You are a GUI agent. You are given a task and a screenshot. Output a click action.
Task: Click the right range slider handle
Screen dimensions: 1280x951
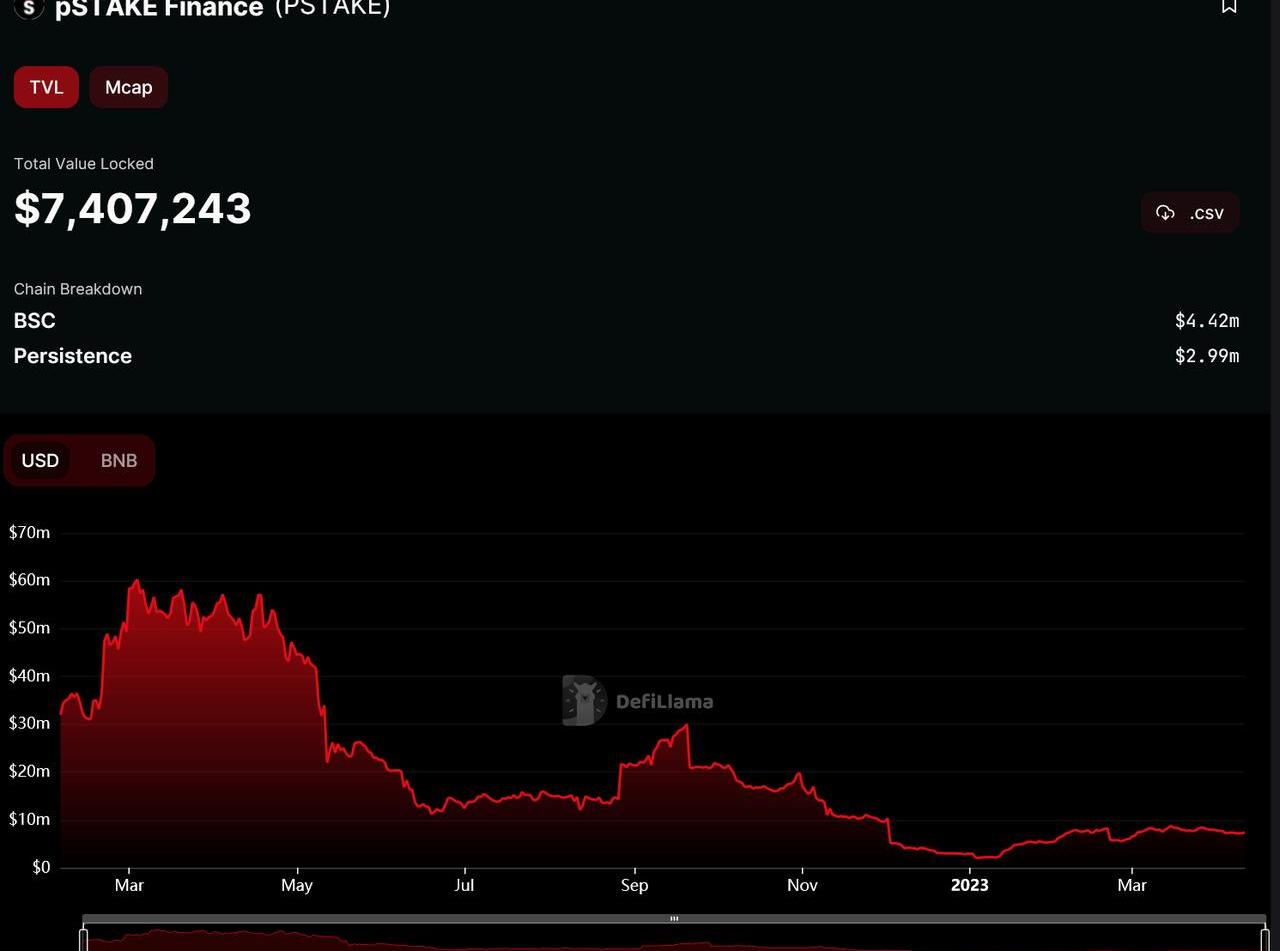[x=1264, y=939]
